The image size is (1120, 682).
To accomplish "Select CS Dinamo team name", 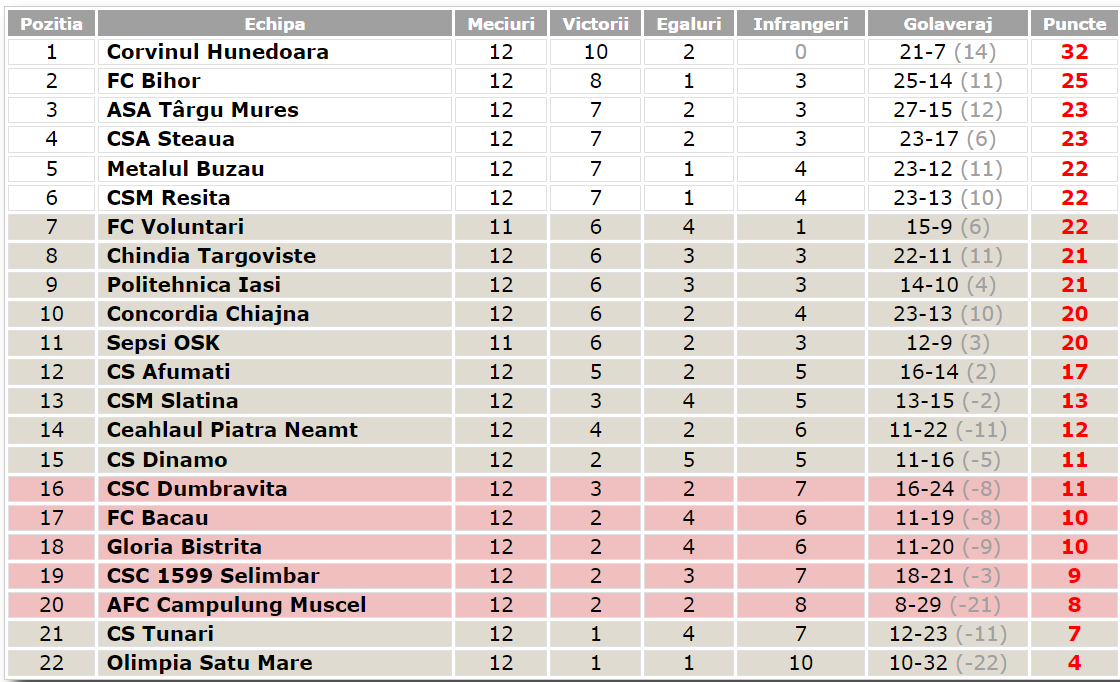I will [167, 460].
